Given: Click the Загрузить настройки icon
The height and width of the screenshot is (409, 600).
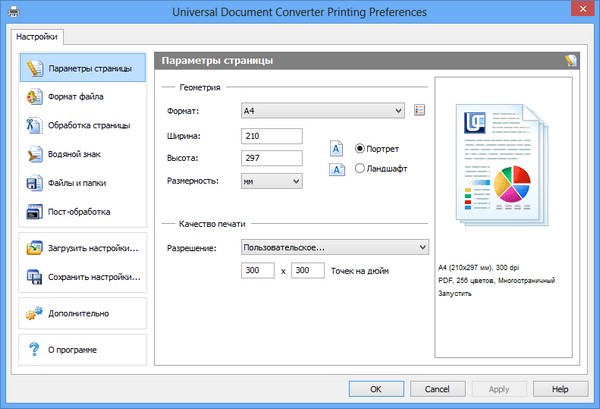Looking at the screenshot, I should (x=33, y=247).
